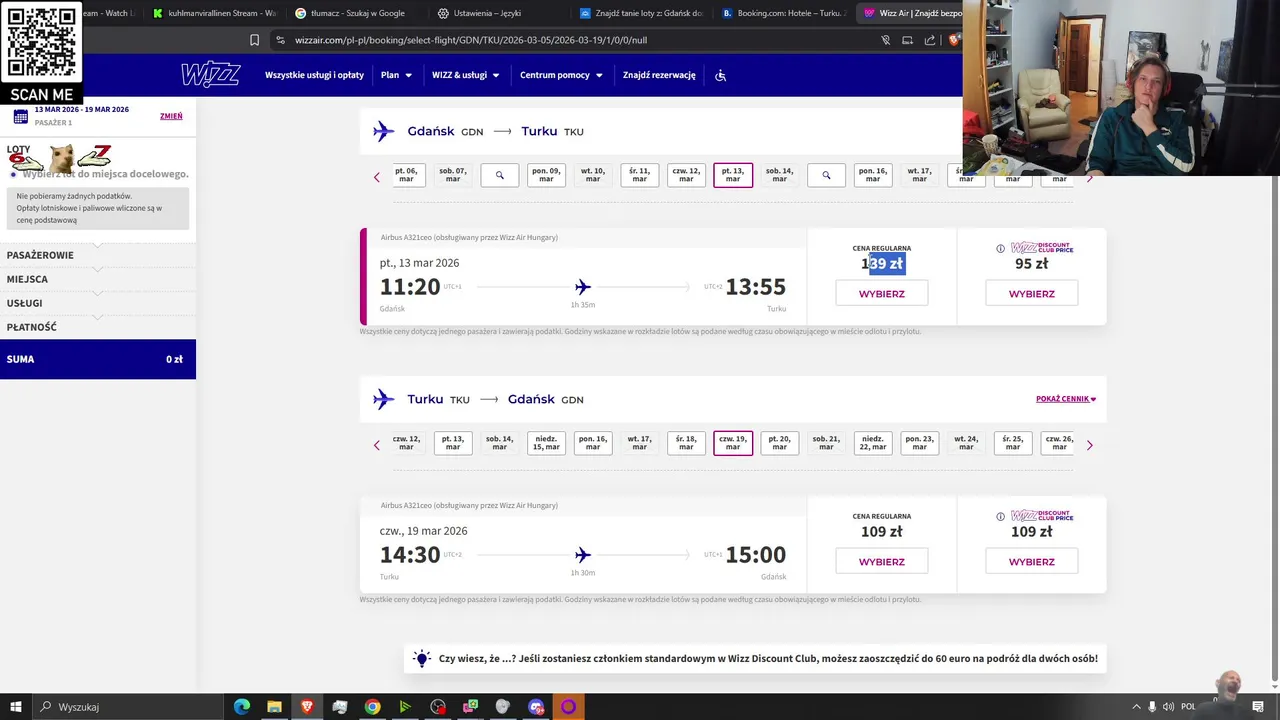
Task: Select return date pon. 16, mar
Action: [x=593, y=443]
